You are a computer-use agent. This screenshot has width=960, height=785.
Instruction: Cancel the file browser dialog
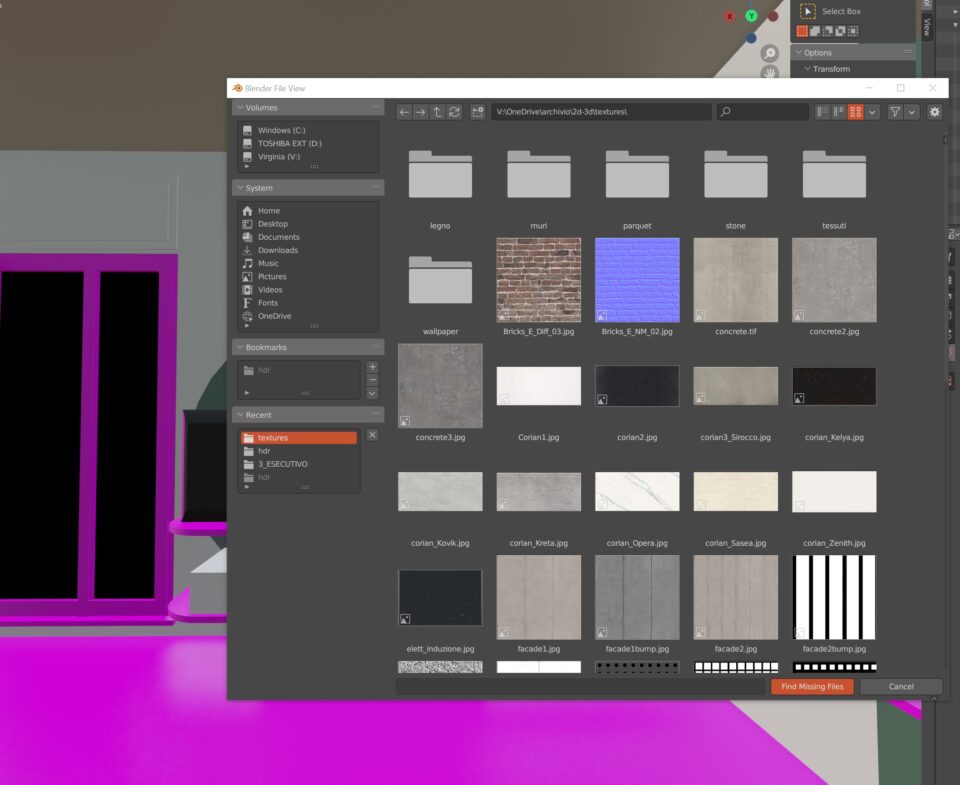click(901, 686)
